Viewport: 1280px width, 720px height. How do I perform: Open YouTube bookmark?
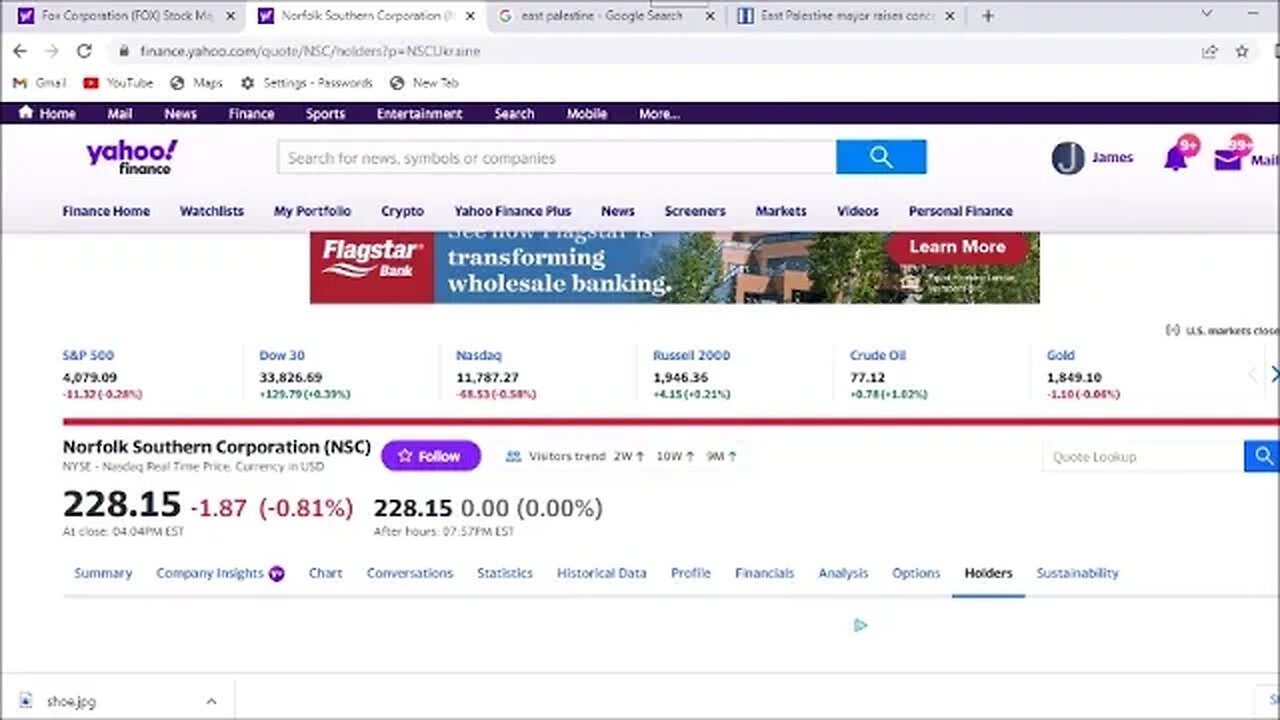pyautogui.click(x=118, y=83)
